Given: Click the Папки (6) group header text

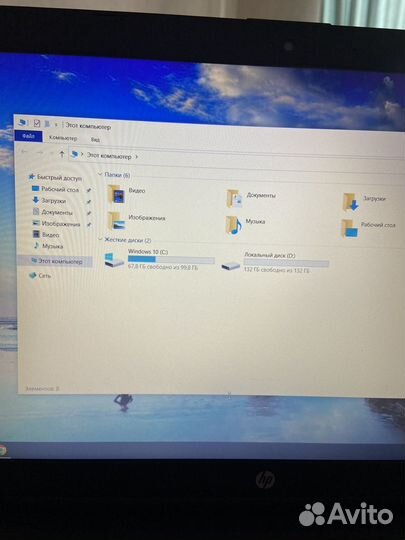Looking at the screenshot, I should point(117,175).
